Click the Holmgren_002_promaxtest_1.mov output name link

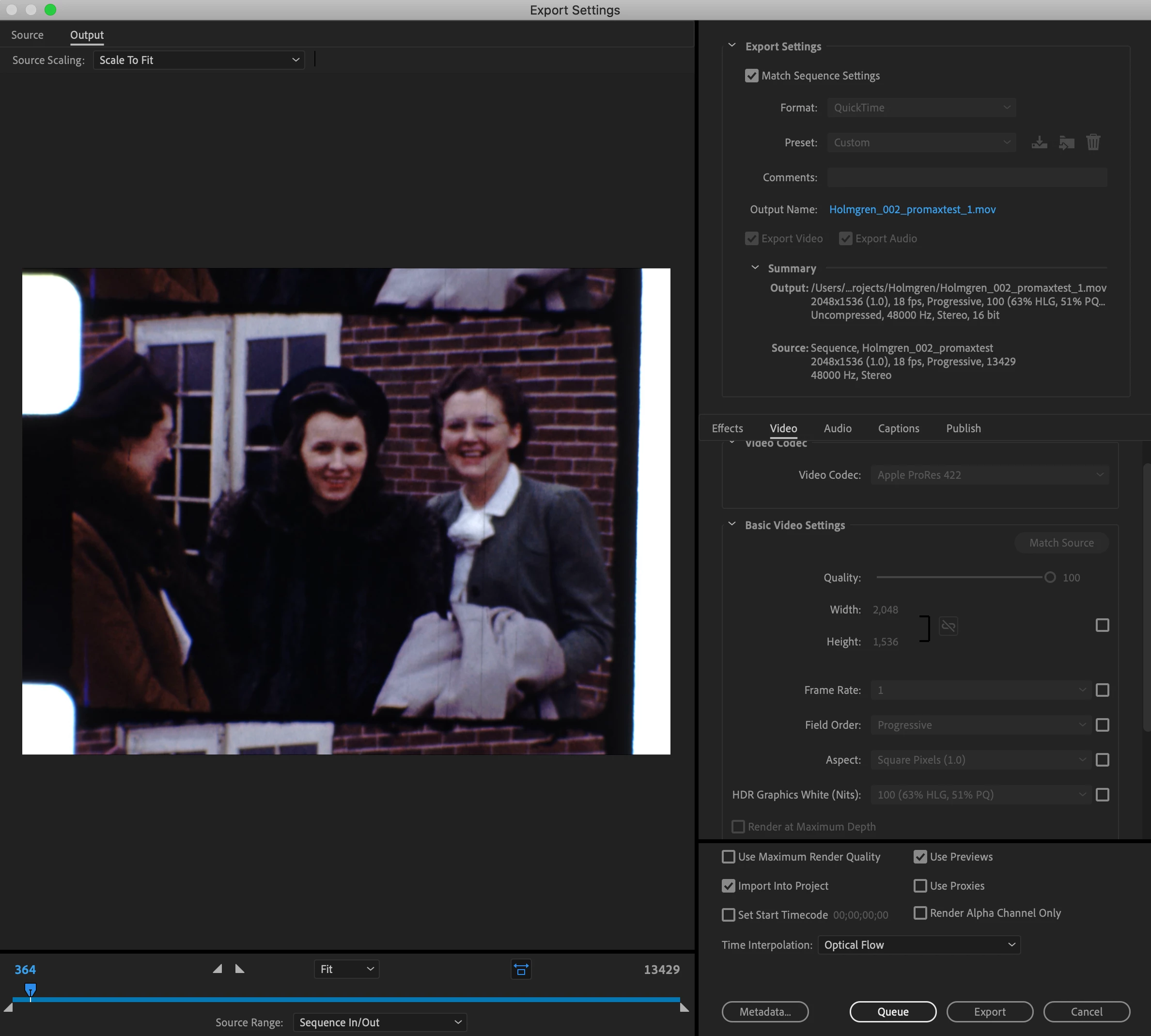tap(912, 209)
